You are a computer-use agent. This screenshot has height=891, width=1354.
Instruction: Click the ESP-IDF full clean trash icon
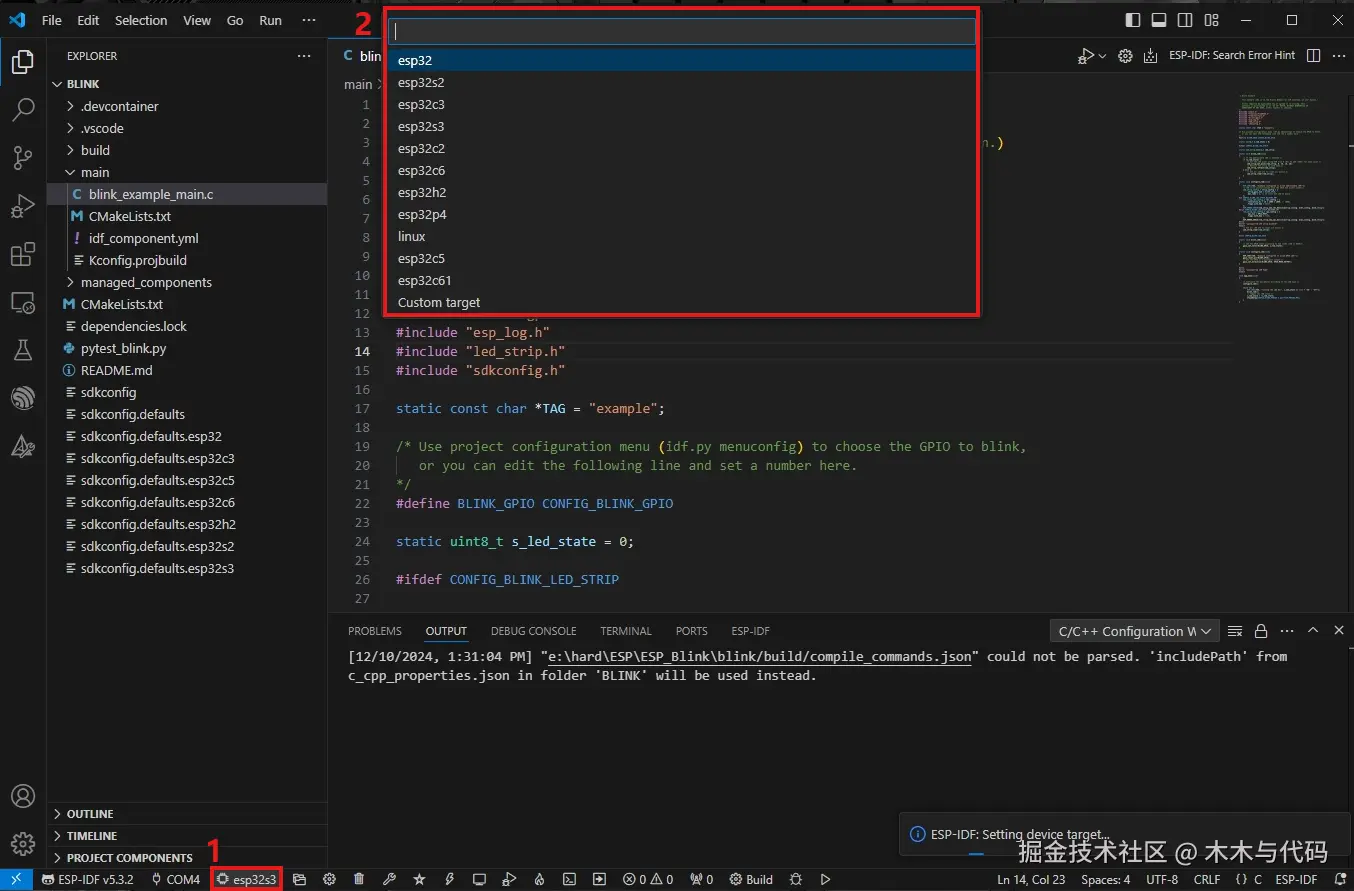click(x=359, y=880)
